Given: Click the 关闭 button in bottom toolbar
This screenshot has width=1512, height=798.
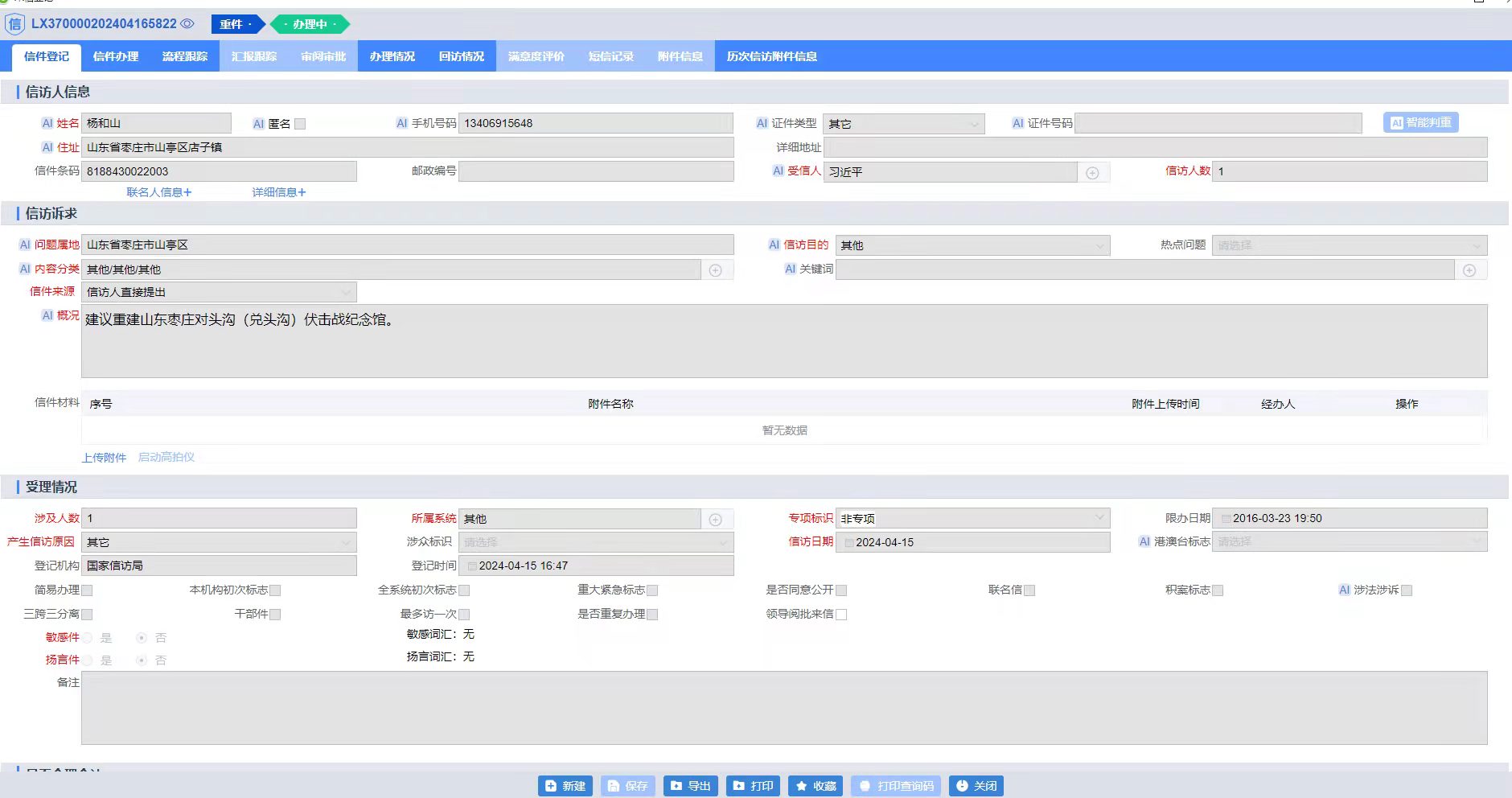Looking at the screenshot, I should (976, 786).
